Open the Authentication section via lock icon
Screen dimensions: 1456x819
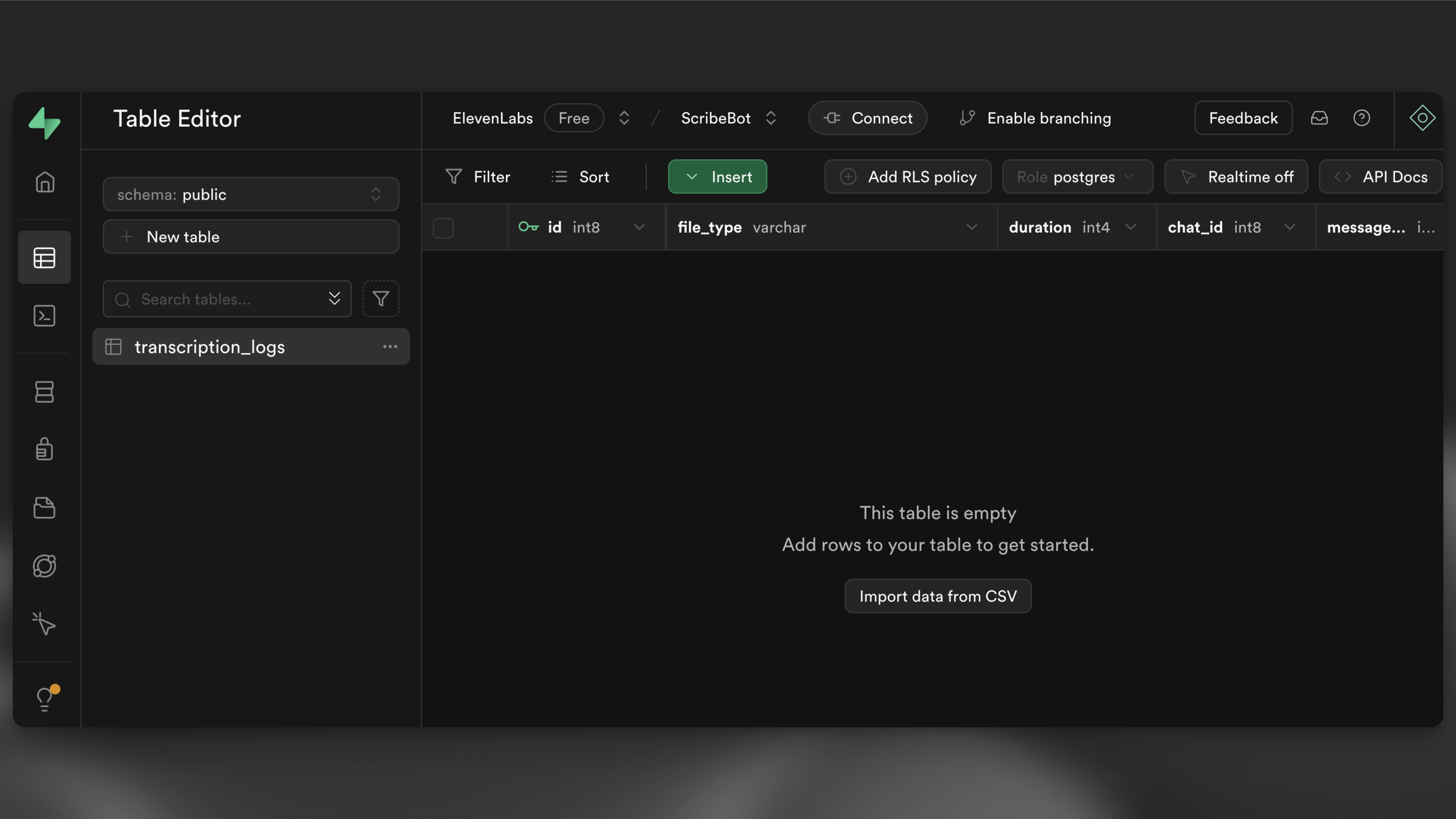(45, 449)
